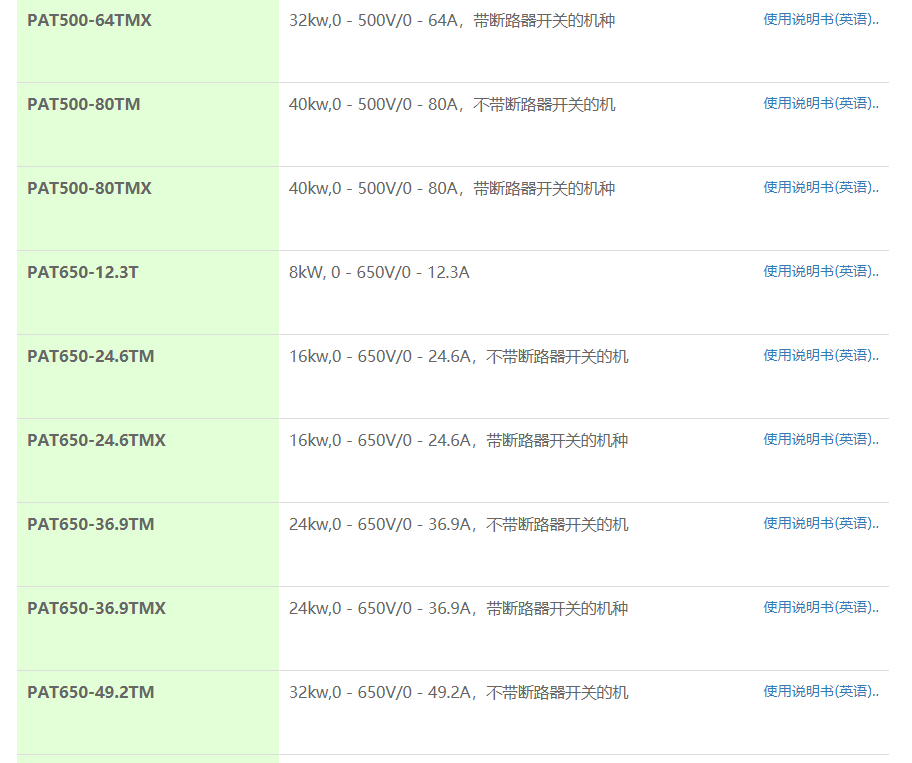Viewport: 912px width, 763px height.
Task: Open the PAT500-80TM user manual link
Action: [821, 104]
